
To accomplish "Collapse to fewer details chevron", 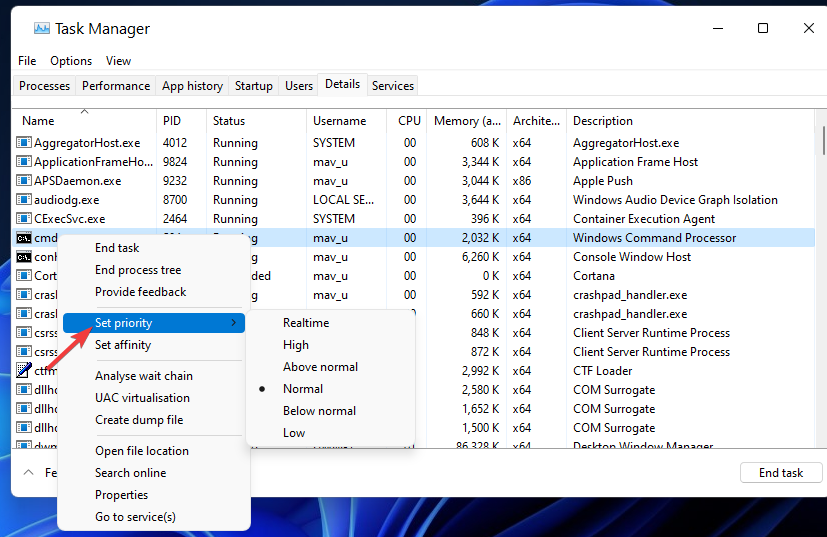I will (29, 473).
